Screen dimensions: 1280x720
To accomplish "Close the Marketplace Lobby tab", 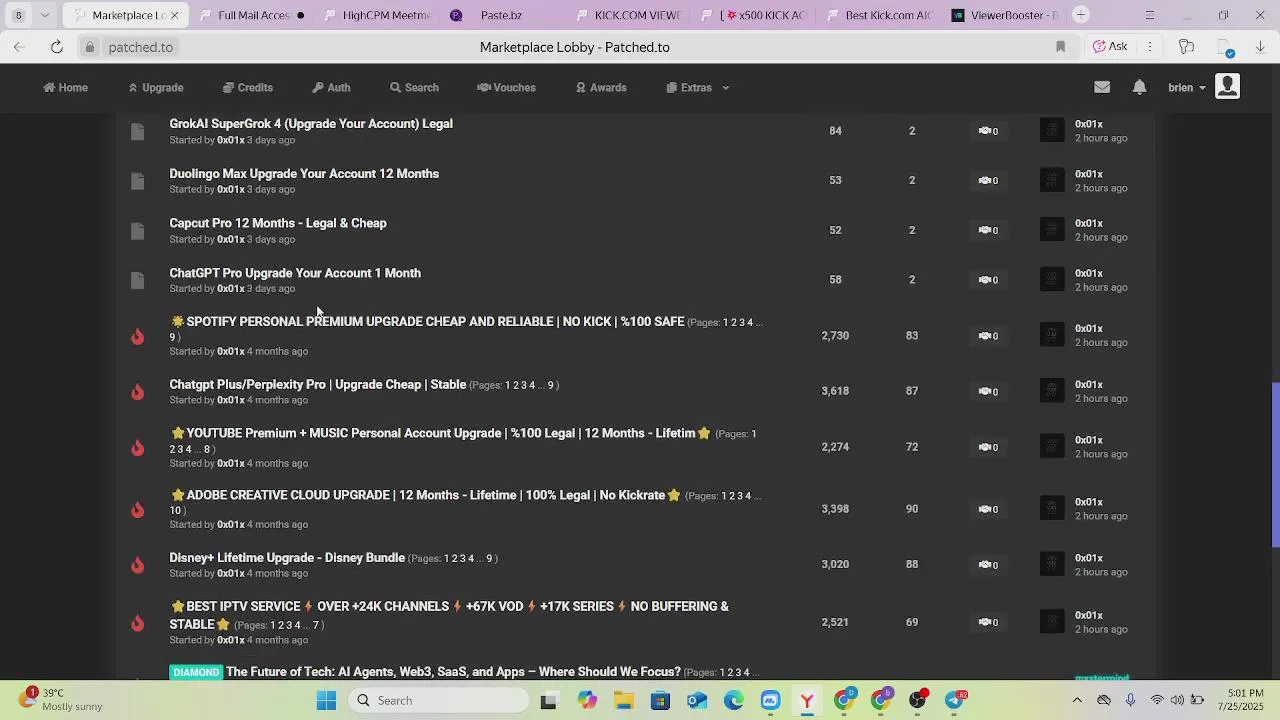I will coord(174,15).
